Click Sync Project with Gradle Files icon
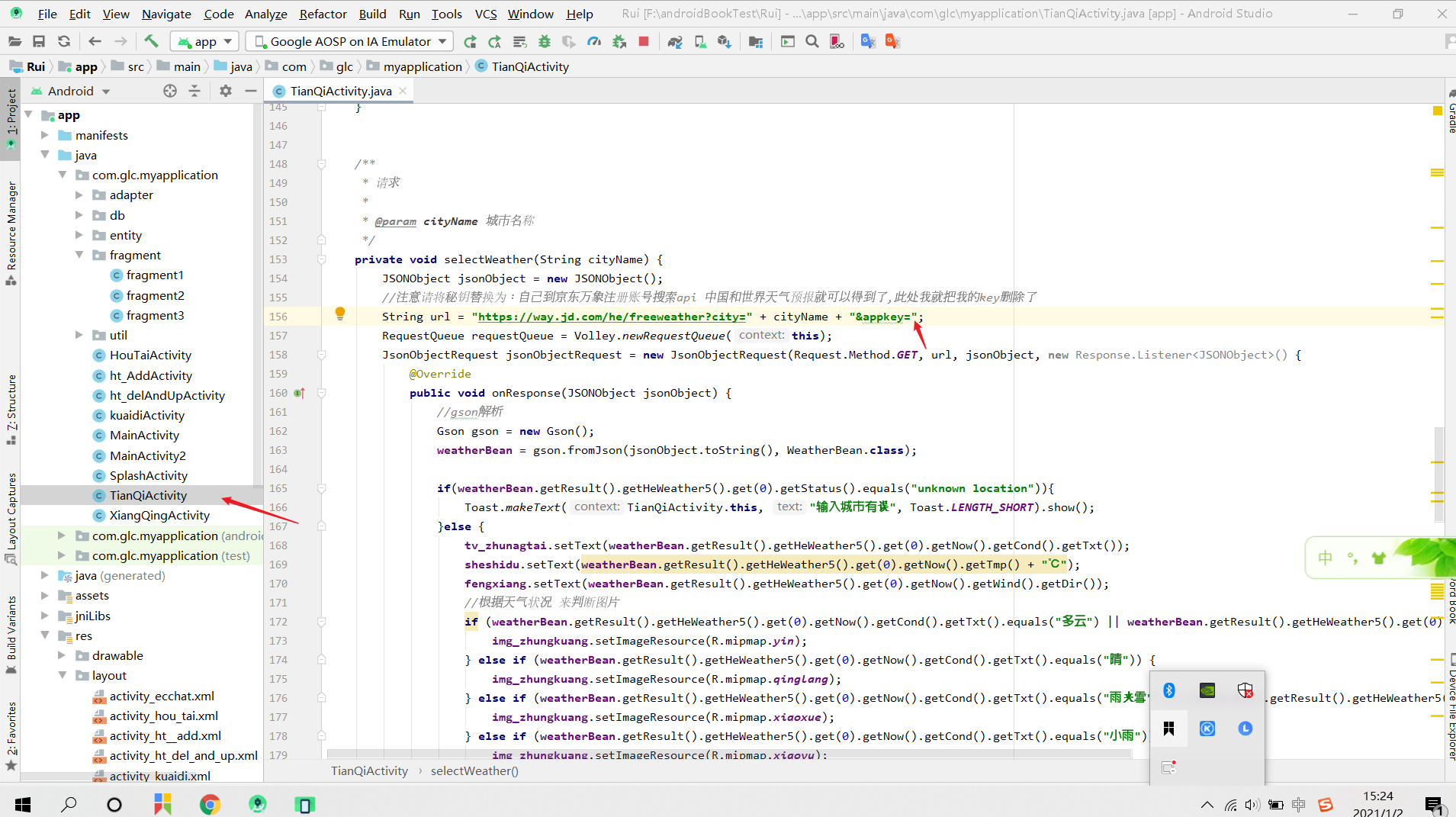Image resolution: width=1456 pixels, height=817 pixels. click(x=675, y=41)
